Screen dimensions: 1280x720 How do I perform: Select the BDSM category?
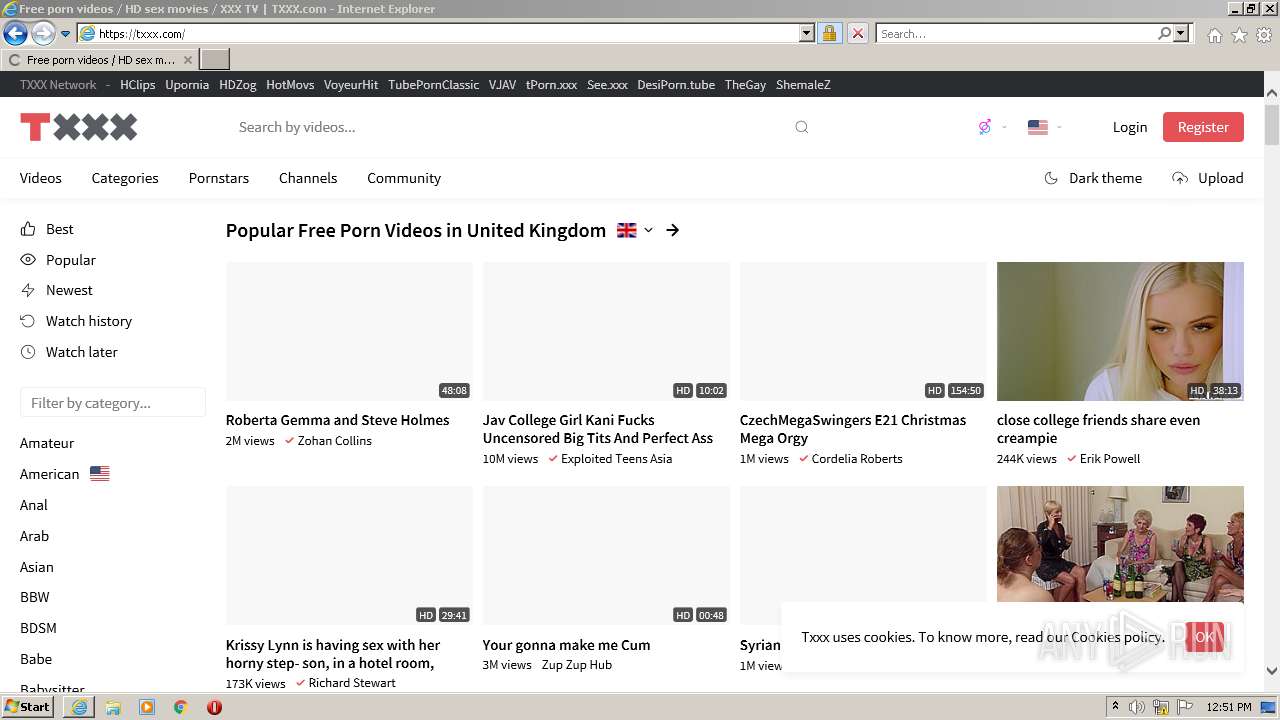[38, 628]
